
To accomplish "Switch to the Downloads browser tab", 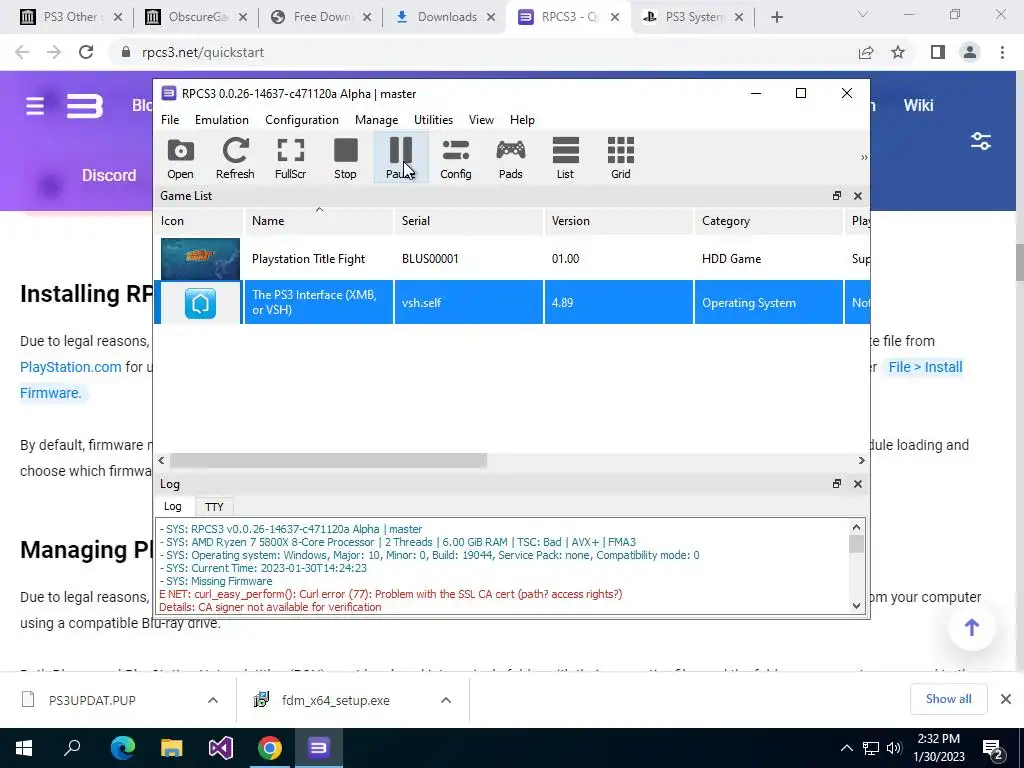I will coord(446,17).
